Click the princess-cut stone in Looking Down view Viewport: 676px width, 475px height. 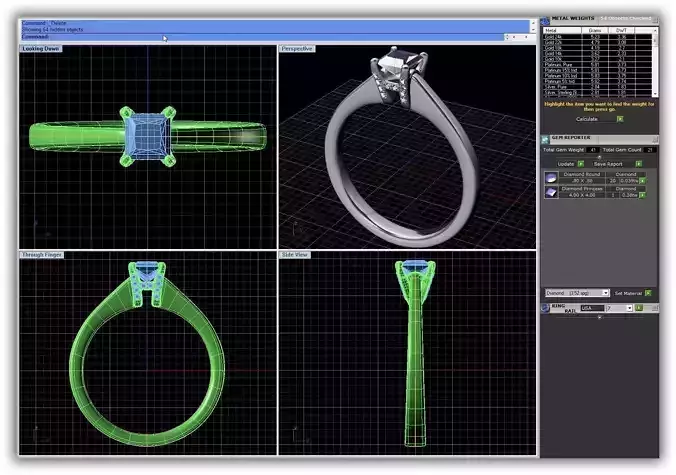tap(148, 136)
